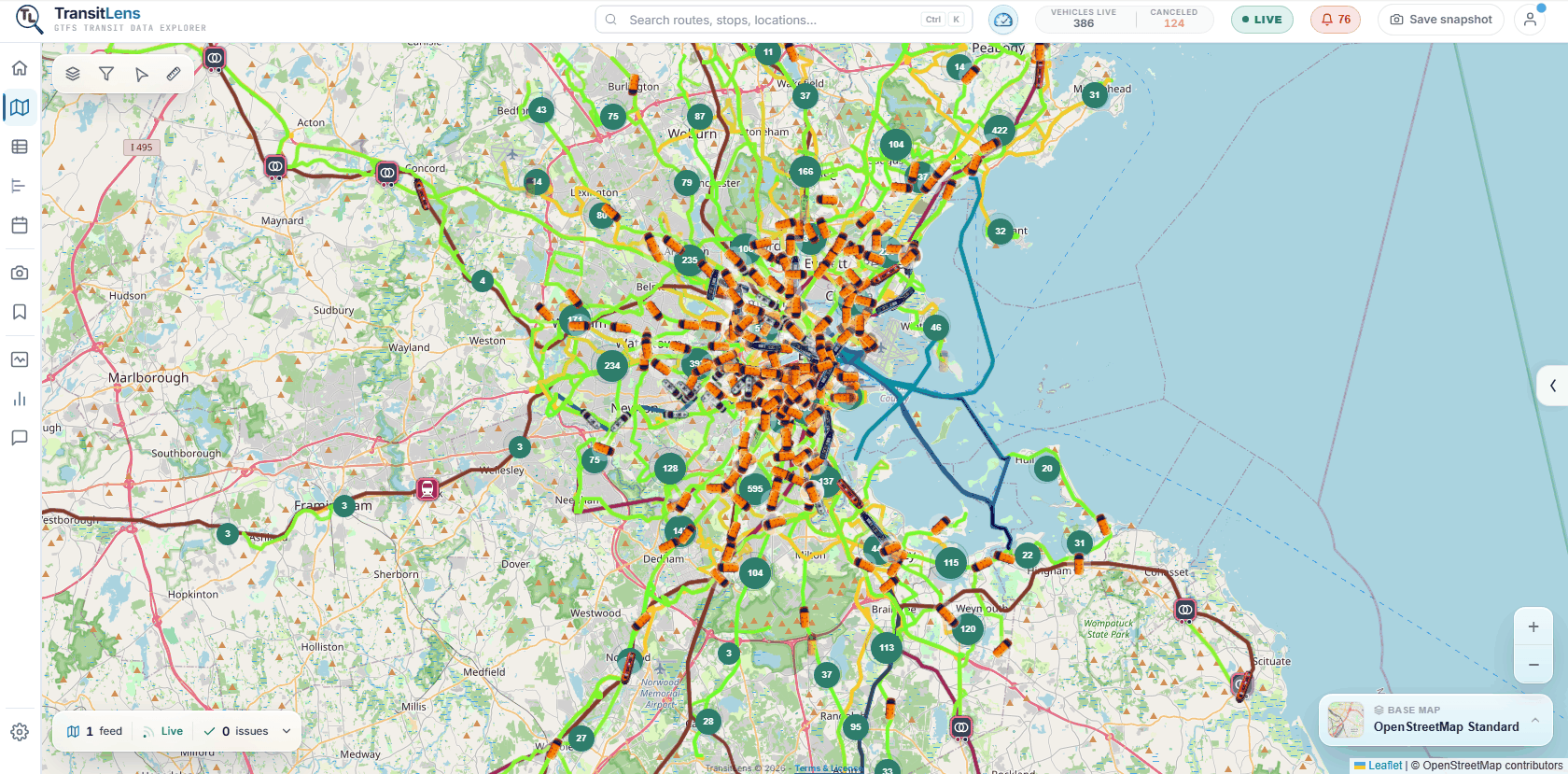Open the timeline chart sidebar icon

(20, 186)
